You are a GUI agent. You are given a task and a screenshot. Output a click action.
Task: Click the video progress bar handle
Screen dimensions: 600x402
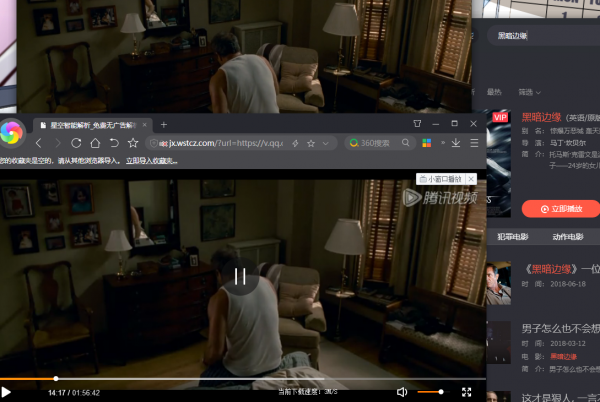pyautogui.click(x=56, y=379)
